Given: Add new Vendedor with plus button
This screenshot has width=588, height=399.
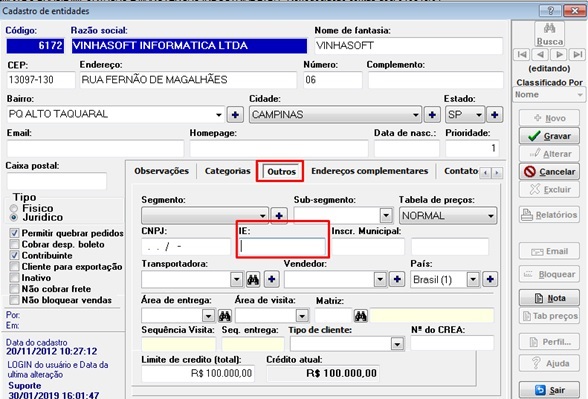Looking at the screenshot, I should (x=397, y=279).
